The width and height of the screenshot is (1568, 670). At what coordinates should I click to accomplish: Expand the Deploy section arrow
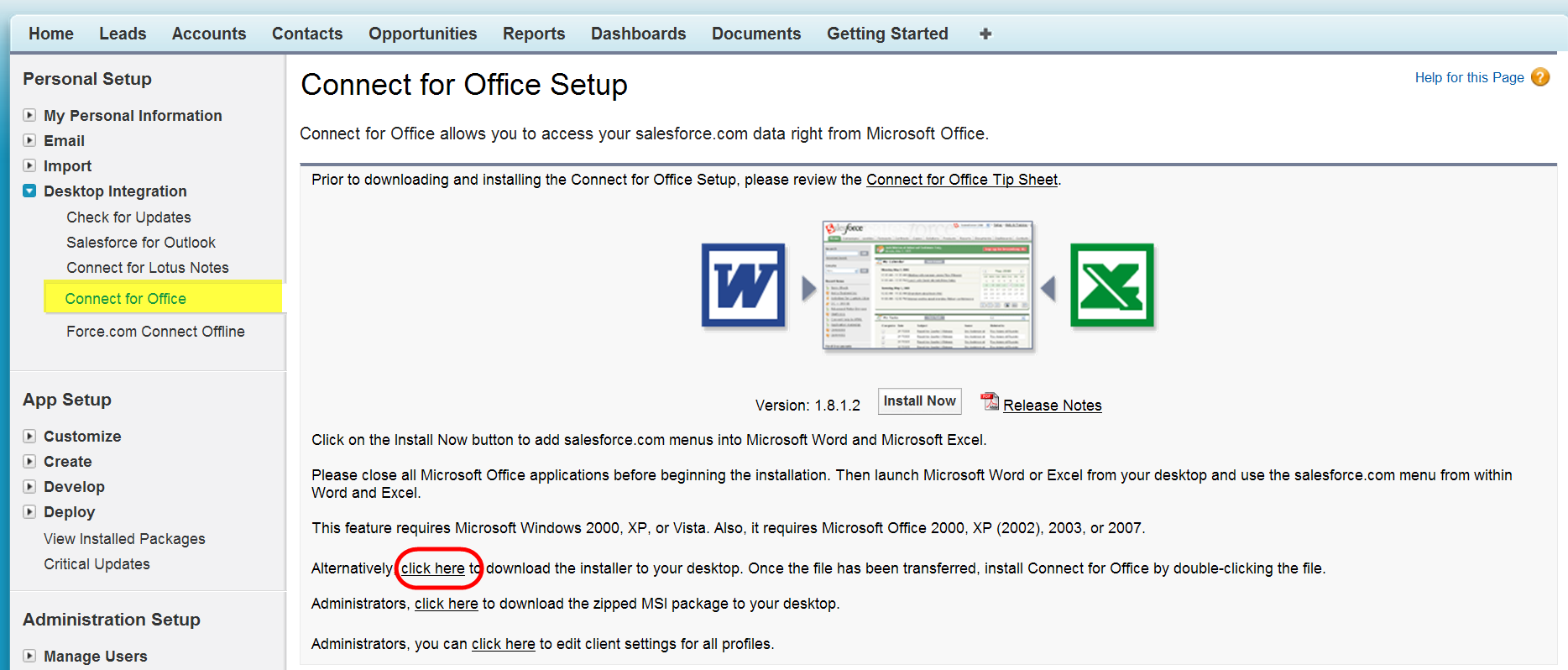point(29,511)
